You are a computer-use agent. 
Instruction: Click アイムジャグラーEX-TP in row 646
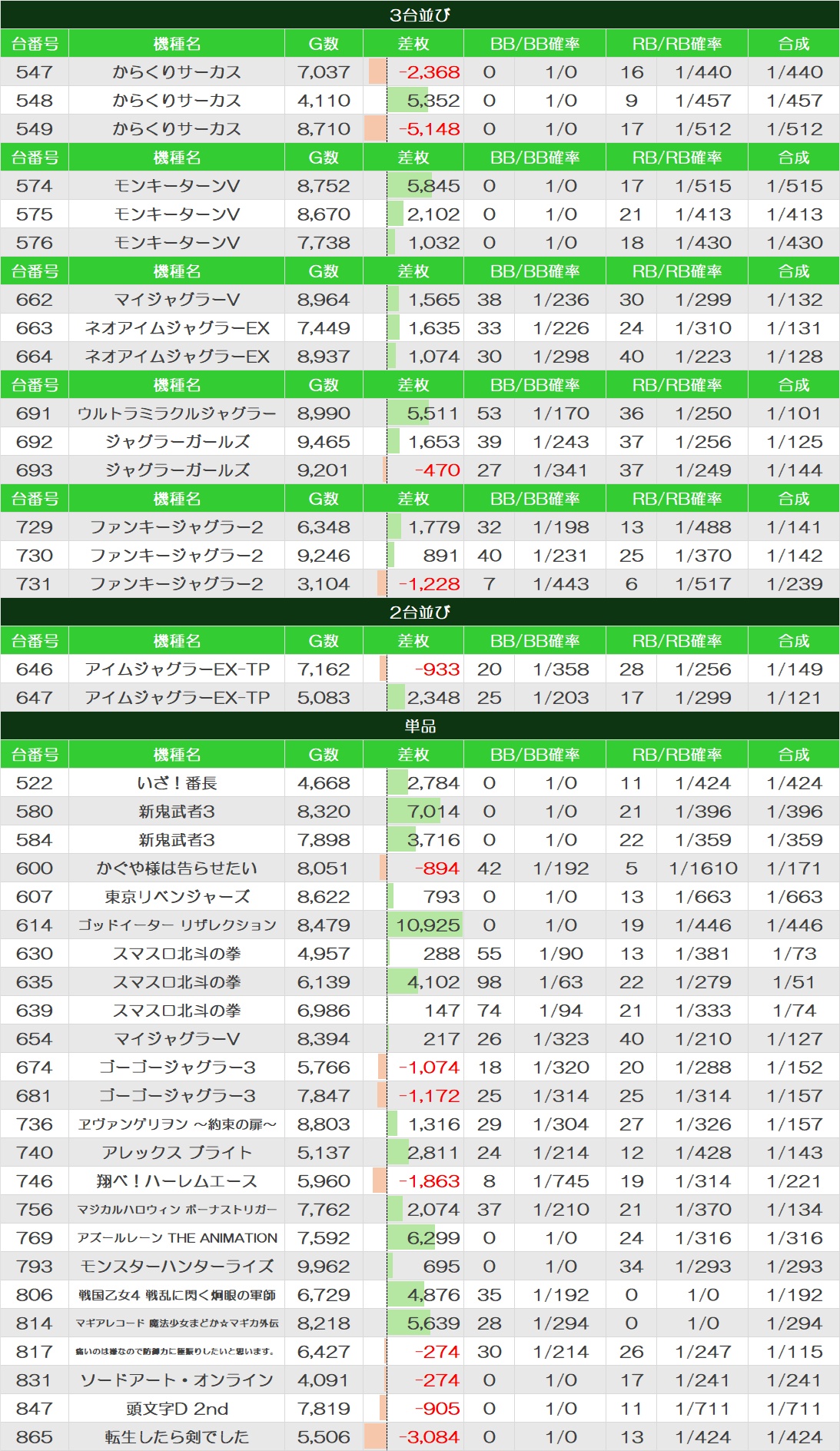(177, 669)
